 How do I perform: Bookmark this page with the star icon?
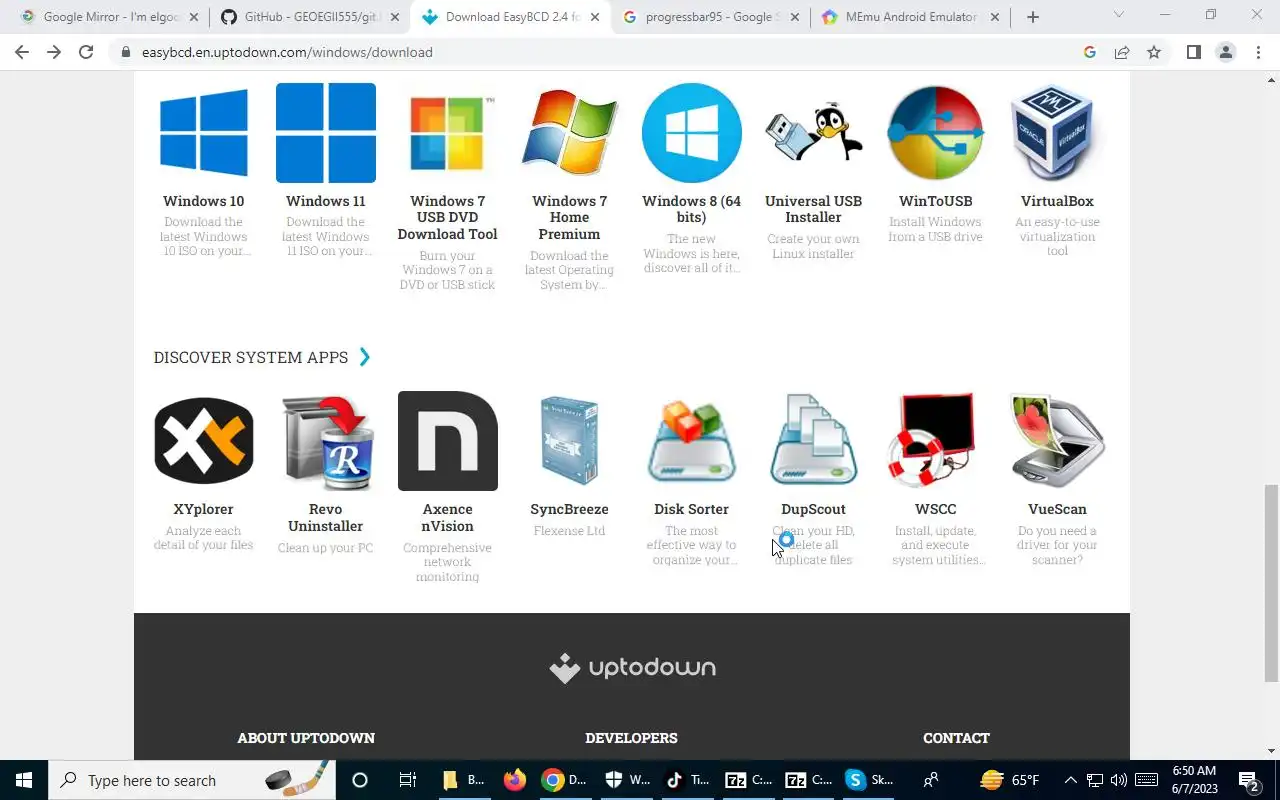[1154, 52]
